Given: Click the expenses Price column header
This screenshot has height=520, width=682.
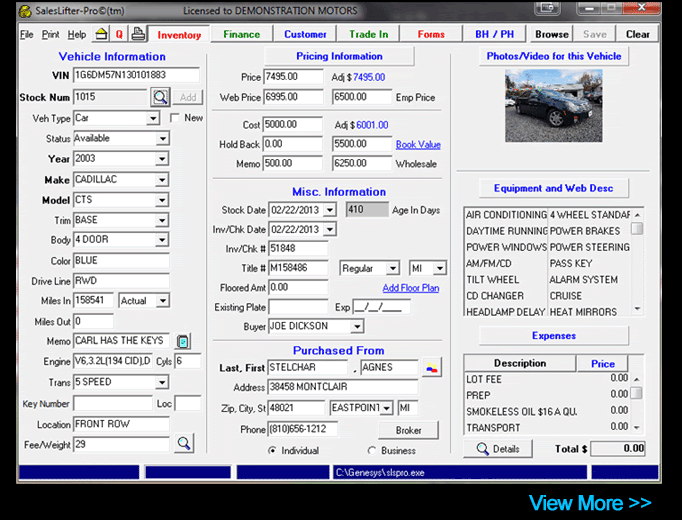Looking at the screenshot, I should [602, 363].
